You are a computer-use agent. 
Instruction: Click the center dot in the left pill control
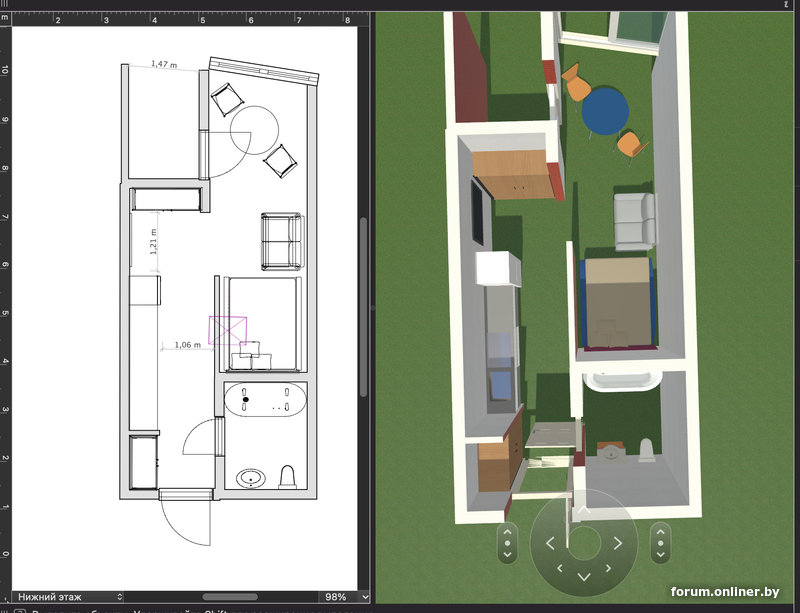508,543
